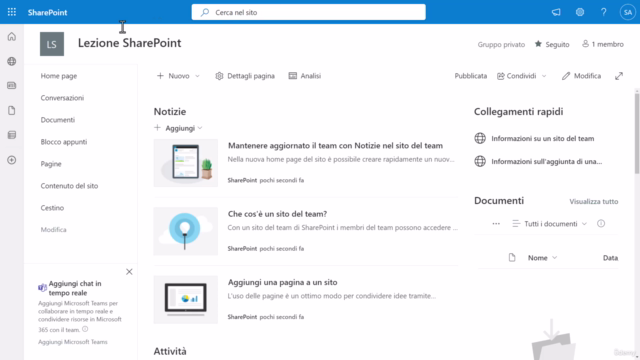
Task: Click the Data column header
Action: pos(610,258)
